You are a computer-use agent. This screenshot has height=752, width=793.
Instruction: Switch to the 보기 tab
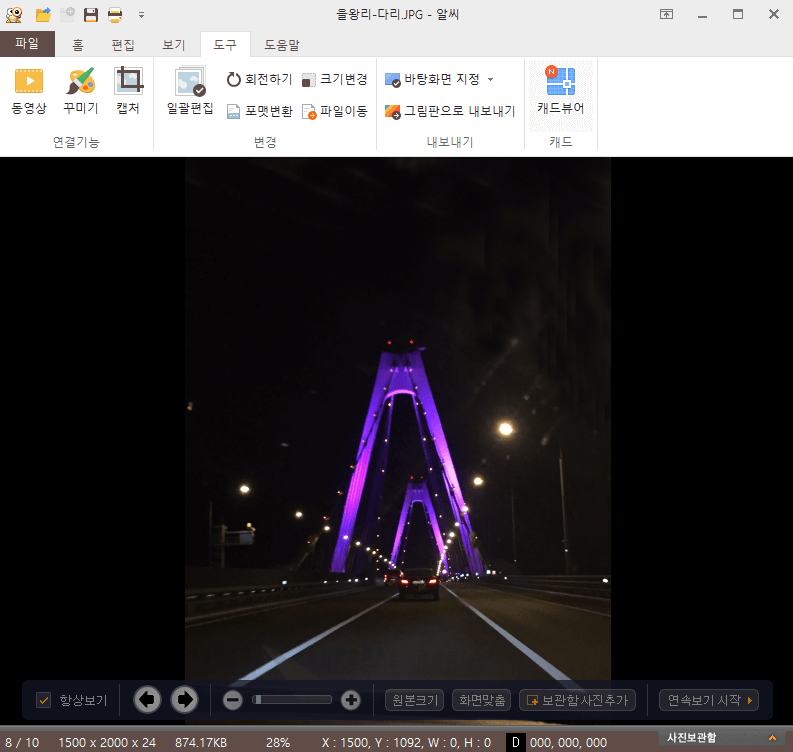173,45
